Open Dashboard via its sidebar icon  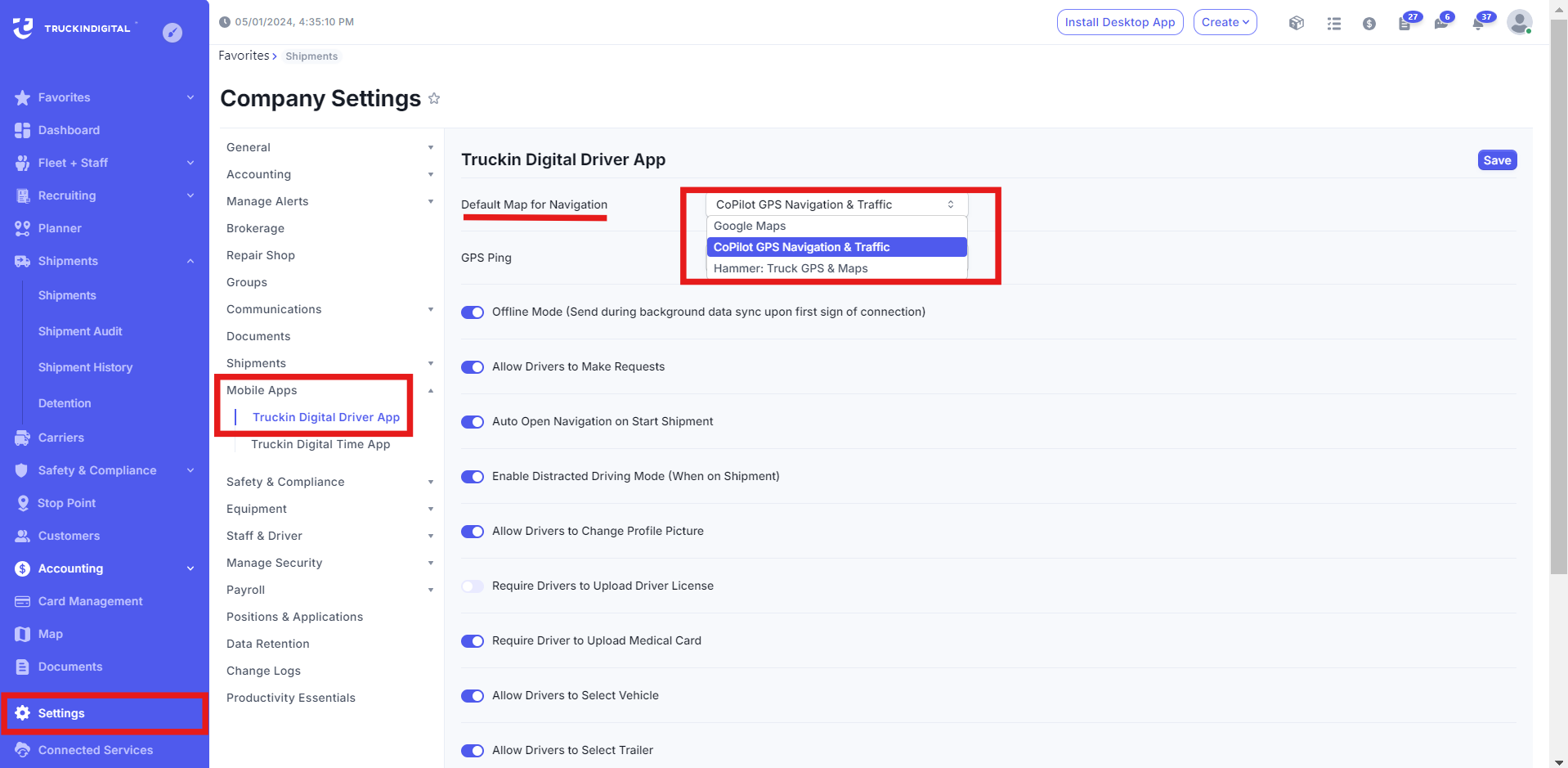(22, 130)
